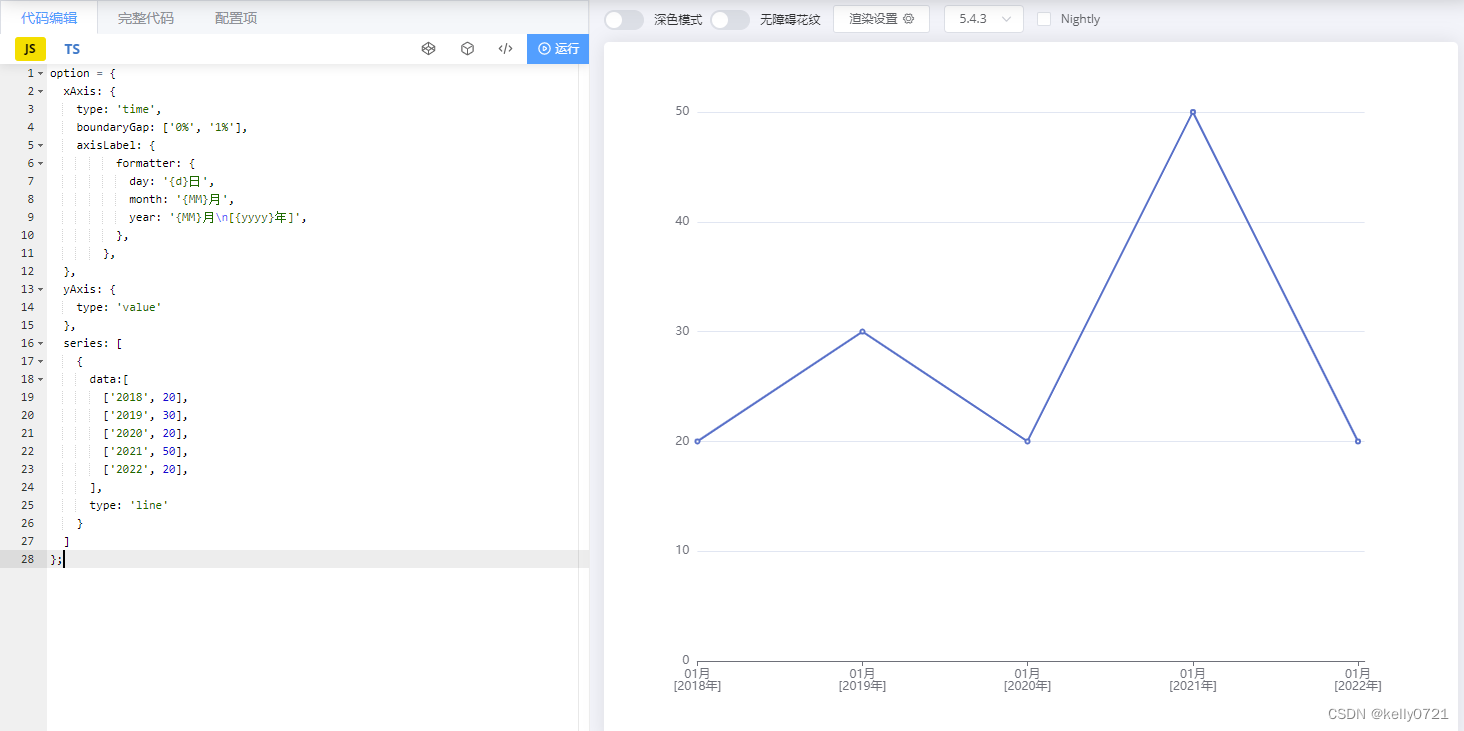1464x731 pixels.
Task: Click the x-axis label [2022年]
Action: coord(1358,686)
